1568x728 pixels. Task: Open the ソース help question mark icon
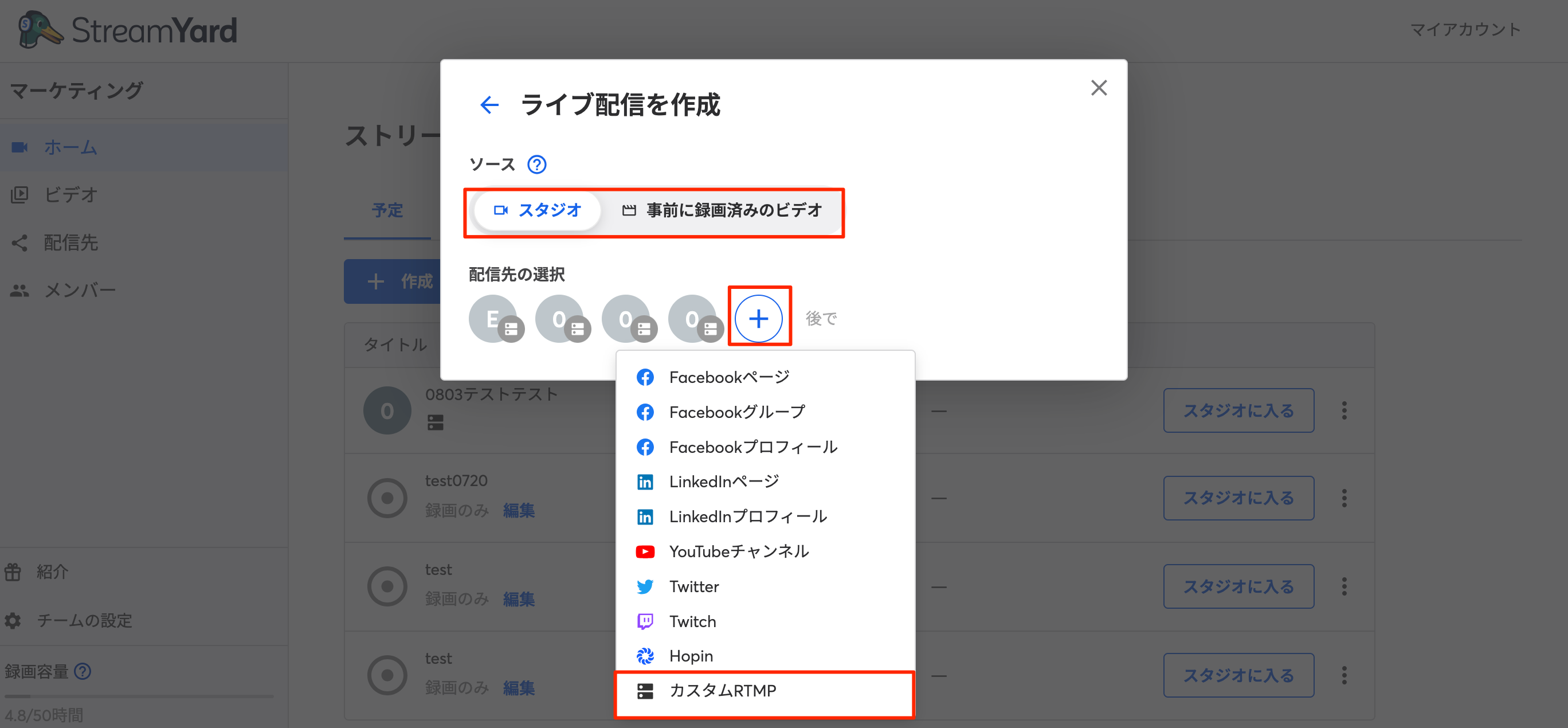536,165
